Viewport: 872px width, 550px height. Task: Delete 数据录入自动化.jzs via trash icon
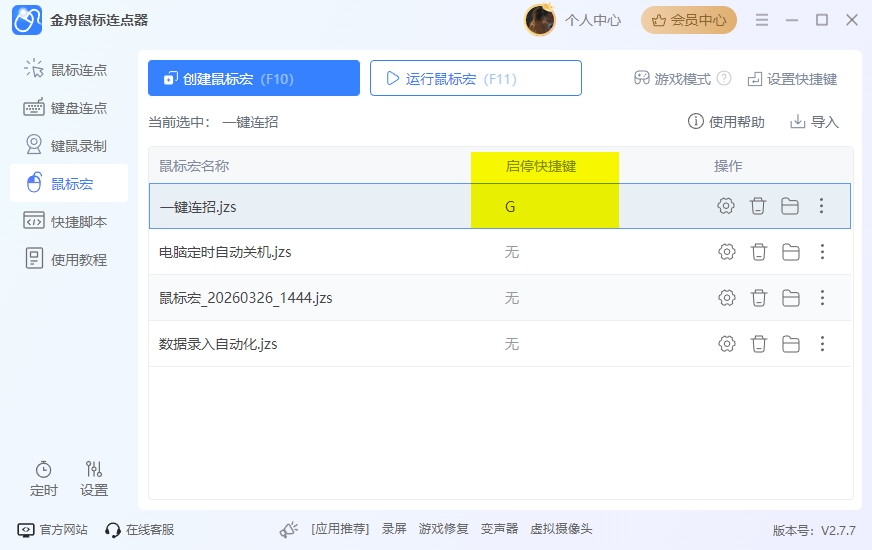click(x=759, y=344)
